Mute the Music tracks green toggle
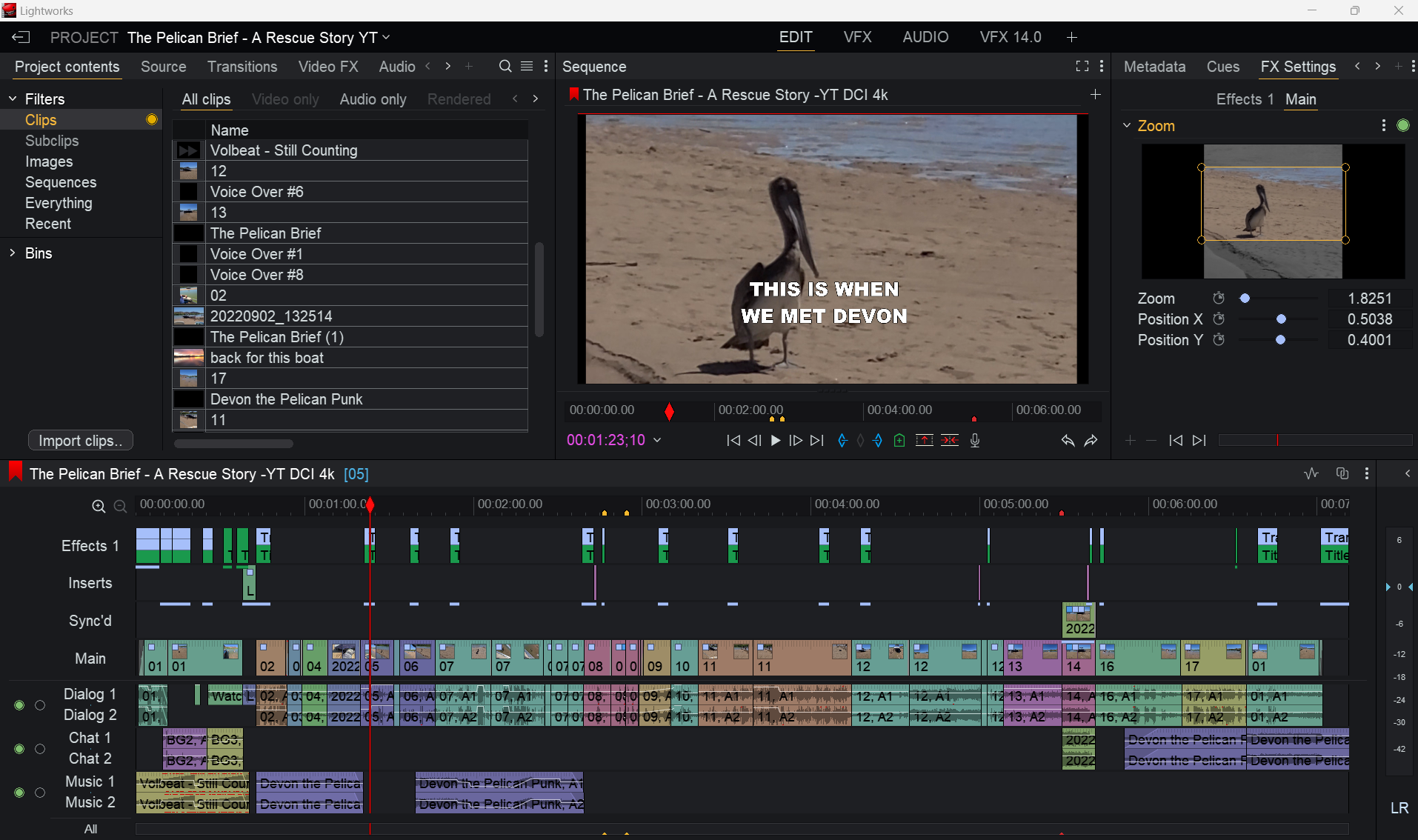Viewport: 1418px width, 840px height. coord(19,793)
